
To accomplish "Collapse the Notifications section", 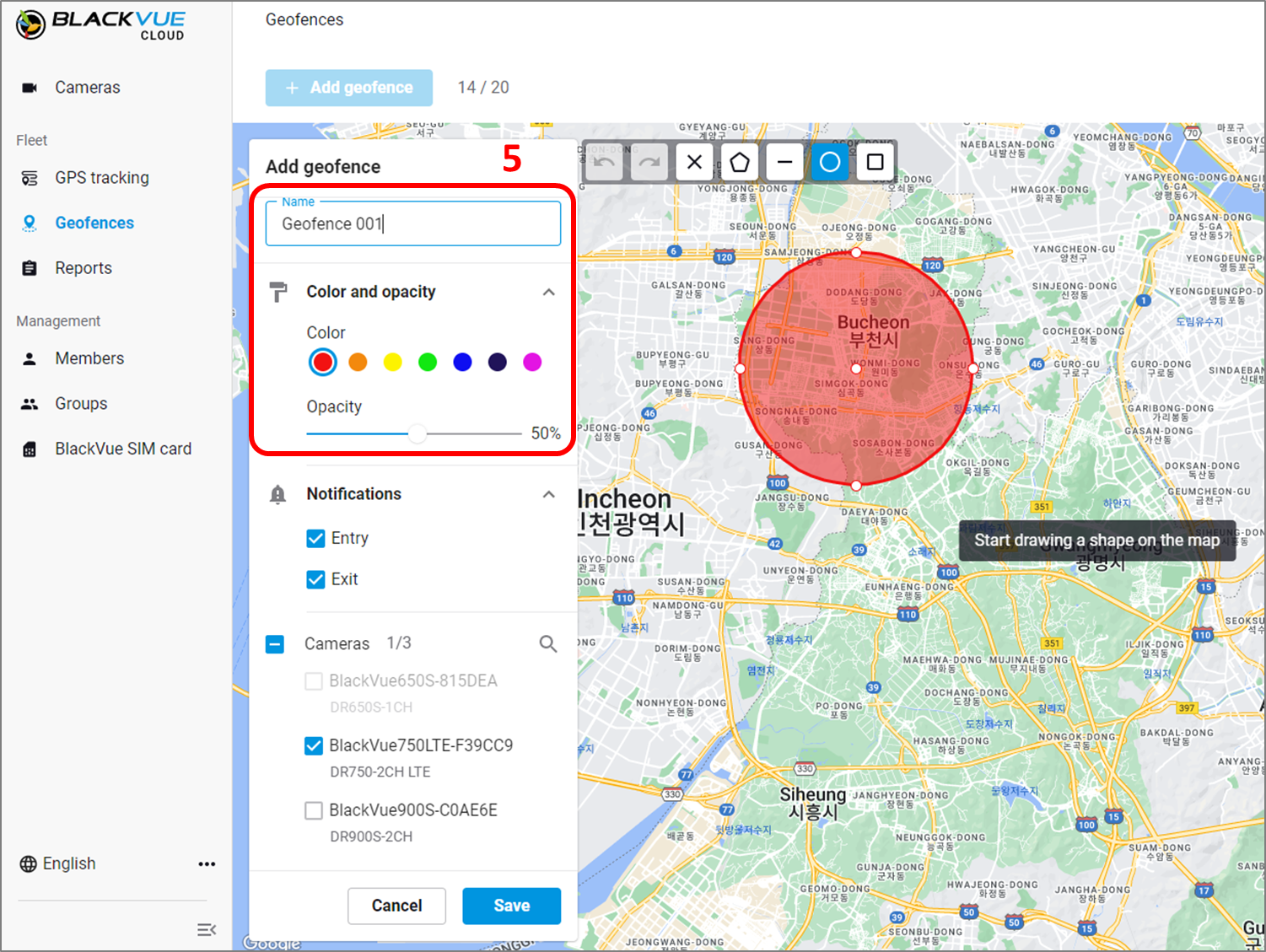I will click(x=549, y=494).
